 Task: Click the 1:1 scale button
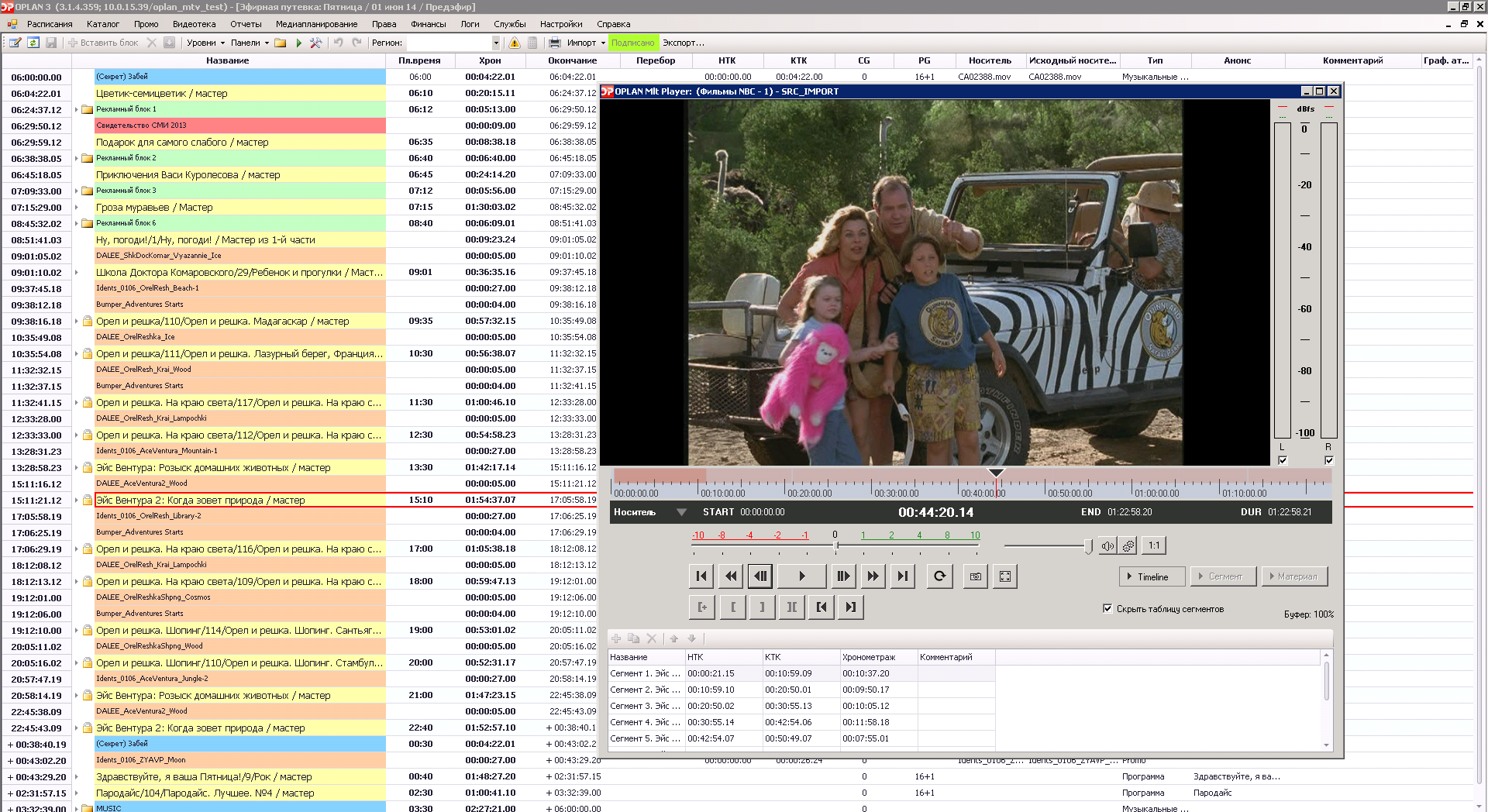[1154, 545]
